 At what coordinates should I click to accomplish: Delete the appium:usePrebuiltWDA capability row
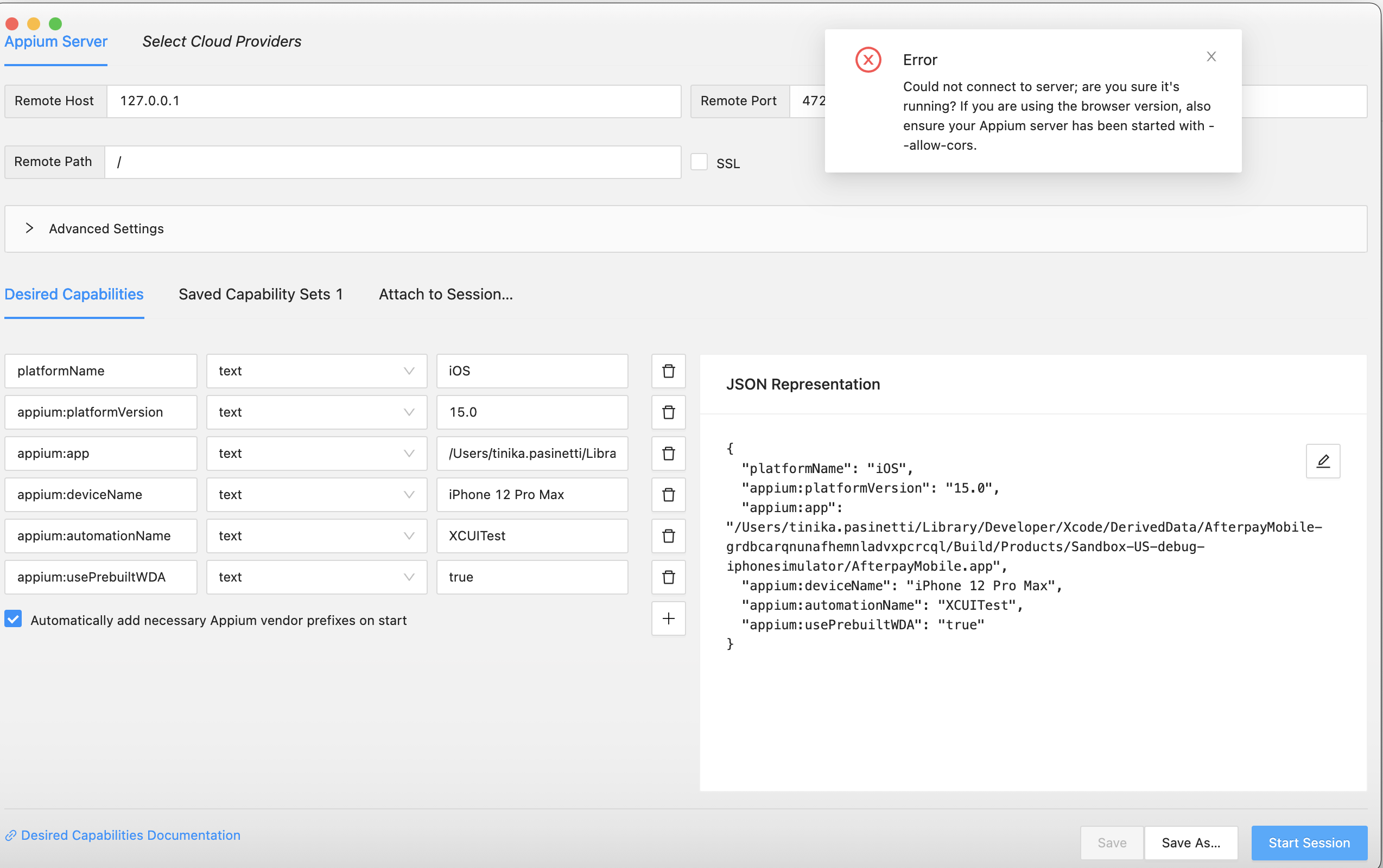coord(668,577)
